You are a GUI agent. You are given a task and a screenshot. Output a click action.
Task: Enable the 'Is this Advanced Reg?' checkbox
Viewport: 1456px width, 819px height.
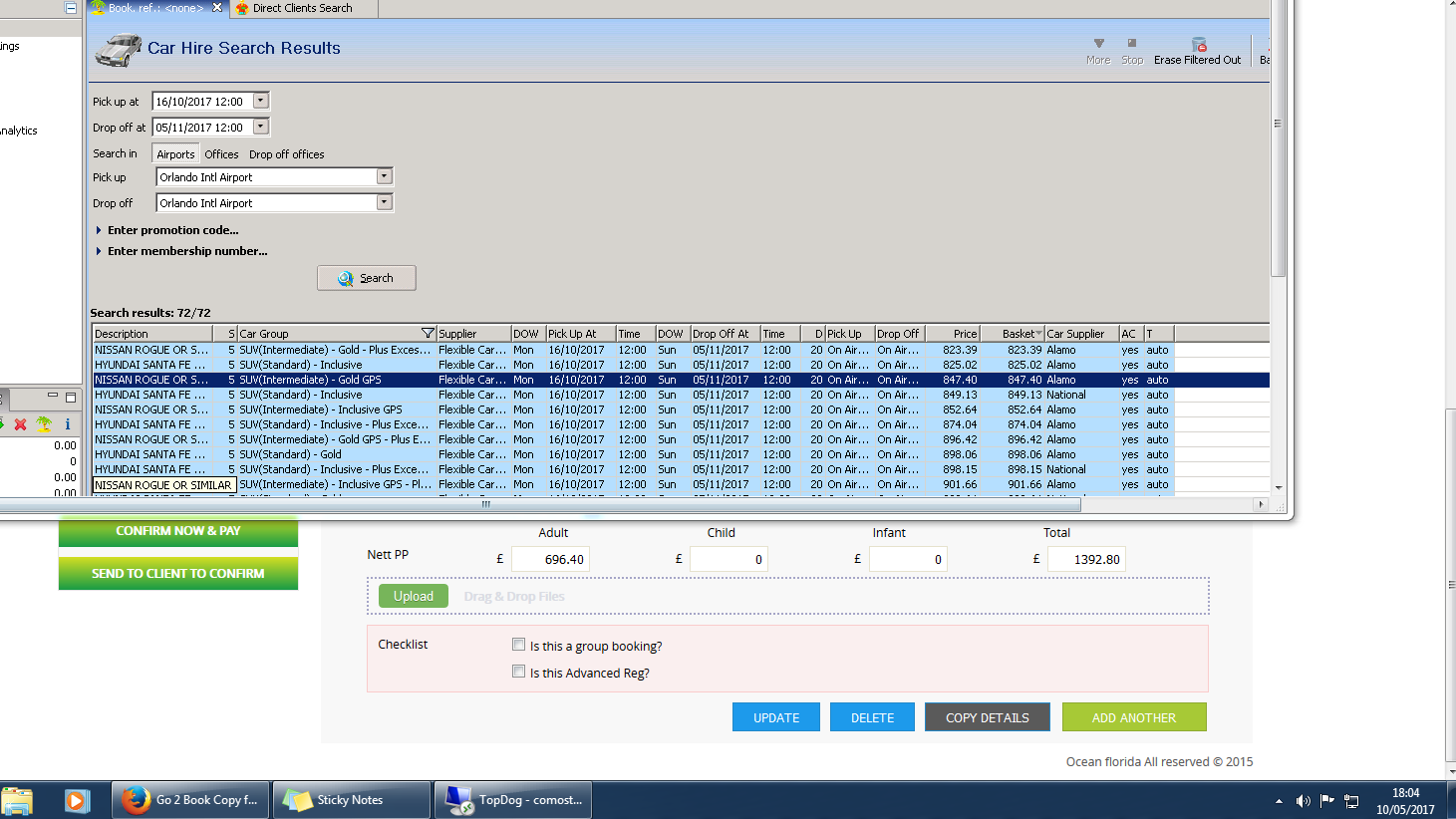pos(518,672)
